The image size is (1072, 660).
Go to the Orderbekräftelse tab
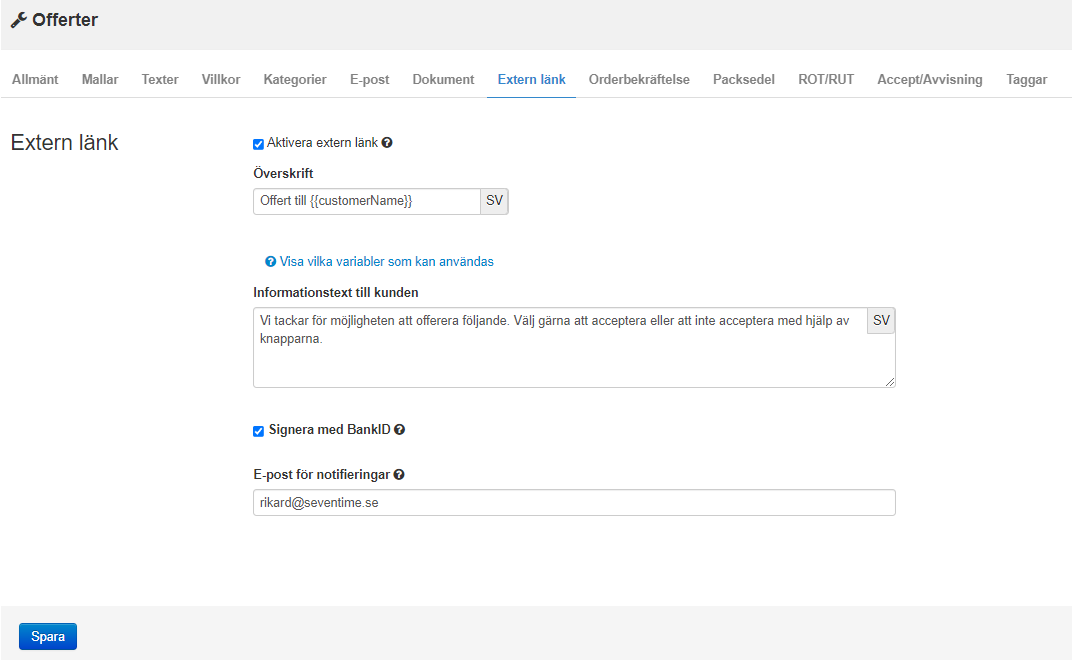(639, 79)
